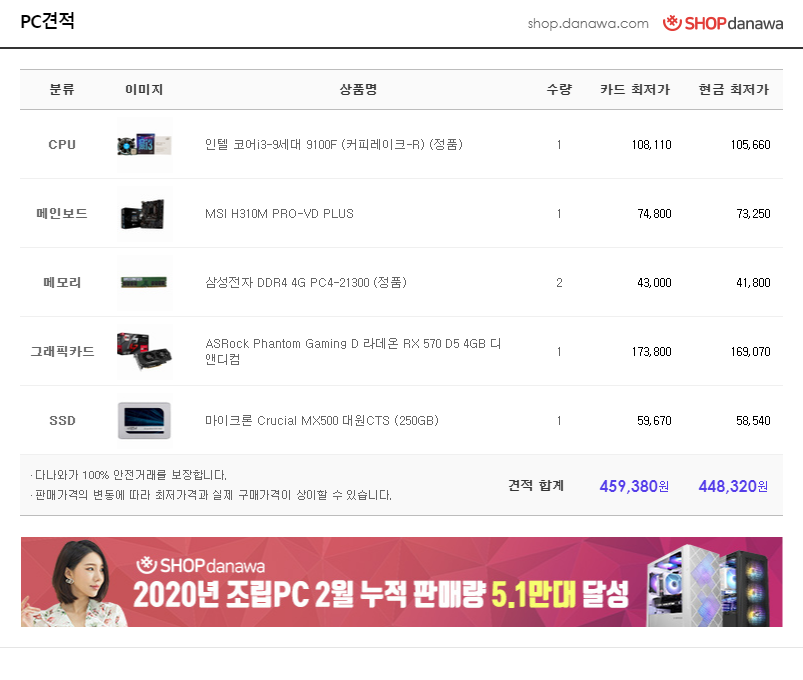Open product name 마이크론 Crucial MX500 250GB

coord(322,420)
